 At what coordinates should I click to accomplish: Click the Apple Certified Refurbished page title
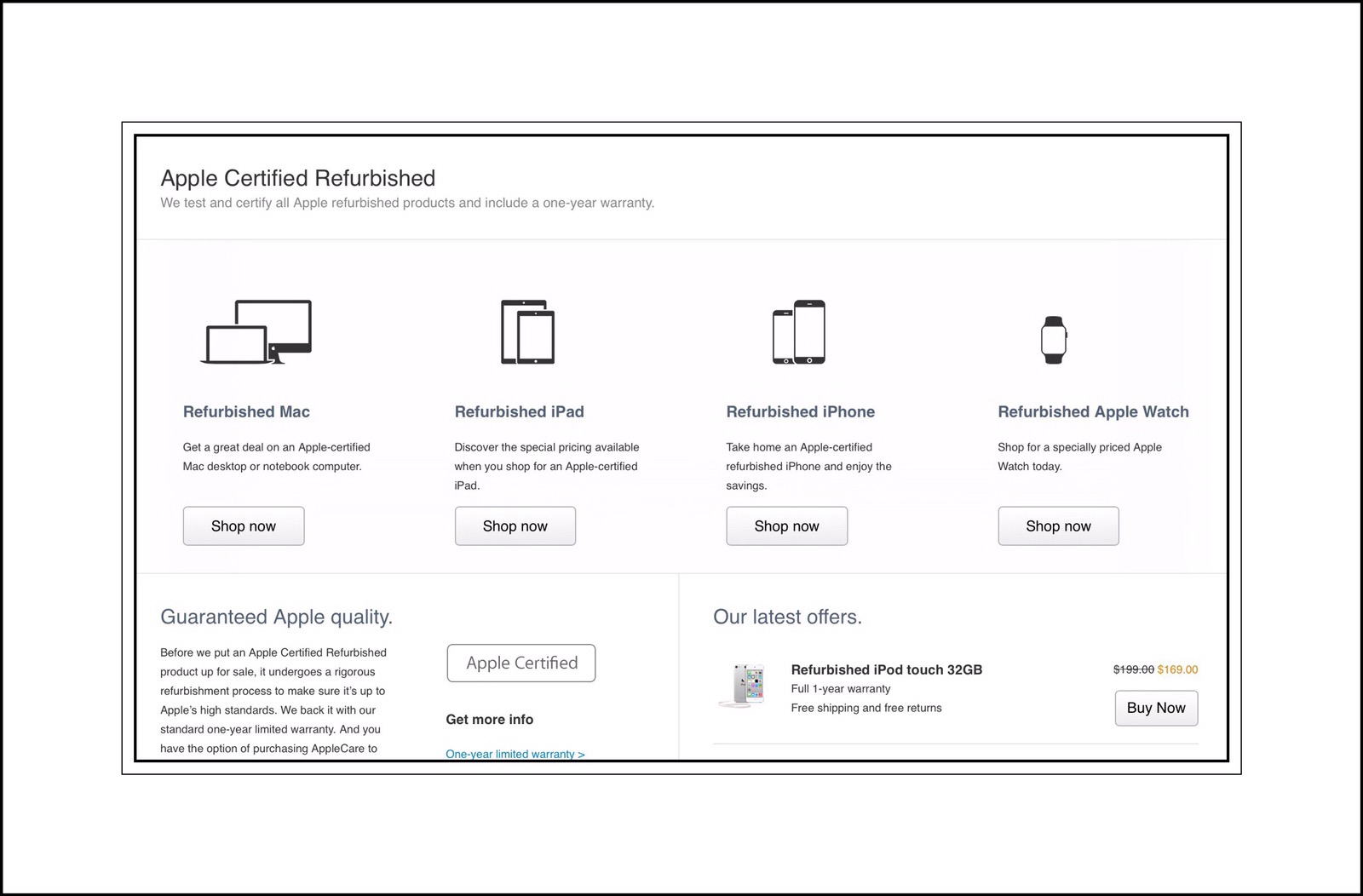297,178
